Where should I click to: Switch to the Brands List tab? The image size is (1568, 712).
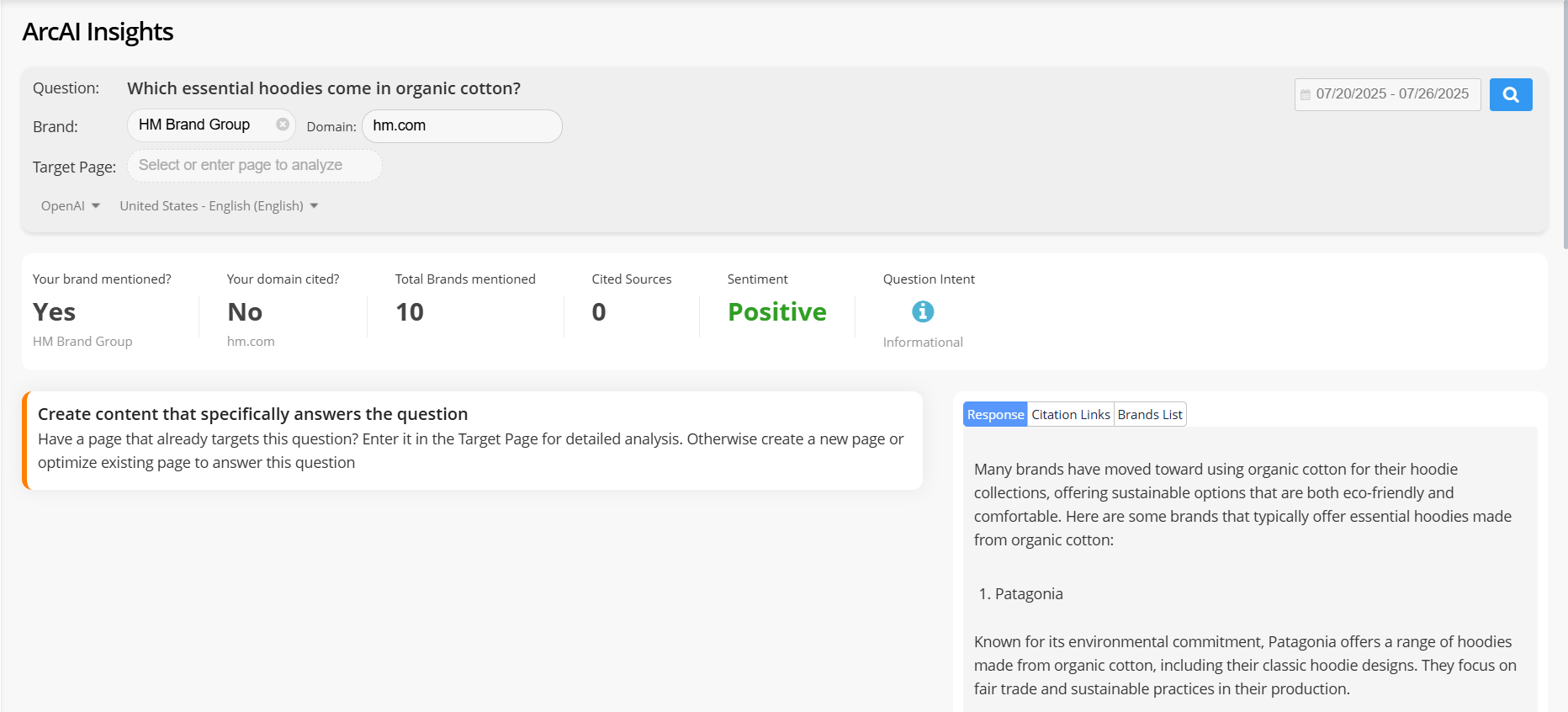coord(1149,414)
